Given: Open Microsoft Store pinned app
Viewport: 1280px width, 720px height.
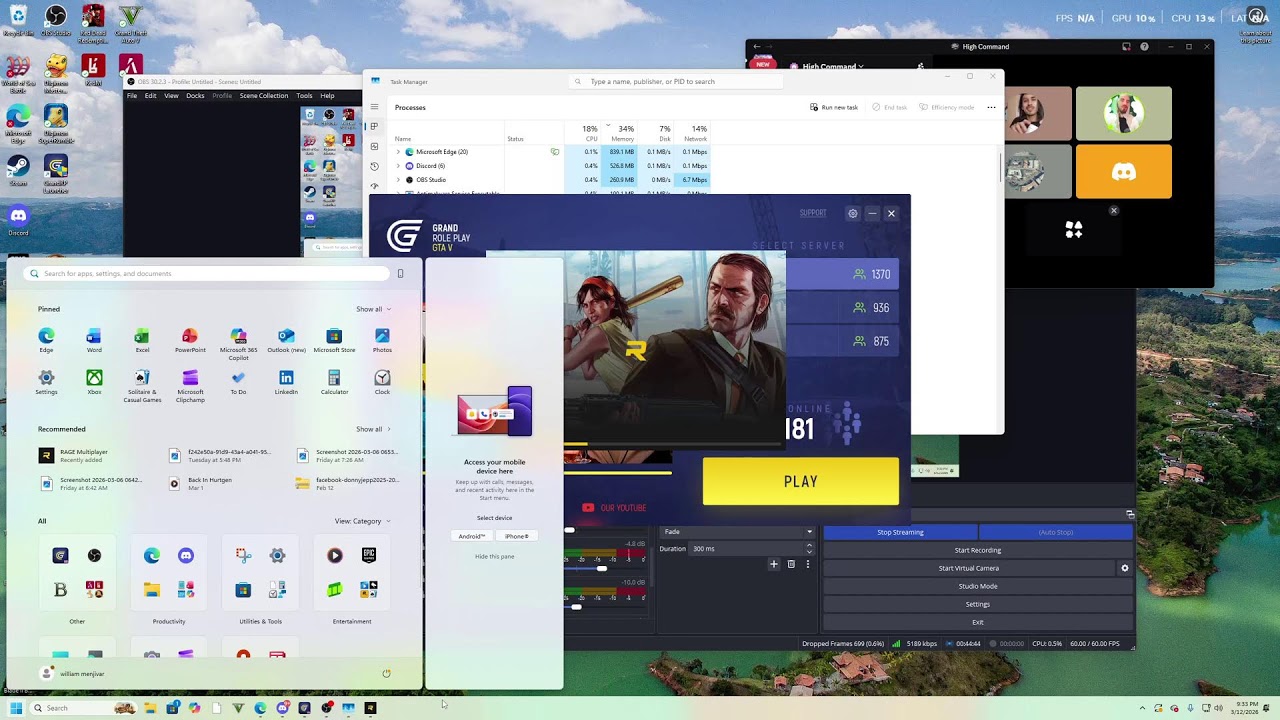Looking at the screenshot, I should (x=334, y=340).
